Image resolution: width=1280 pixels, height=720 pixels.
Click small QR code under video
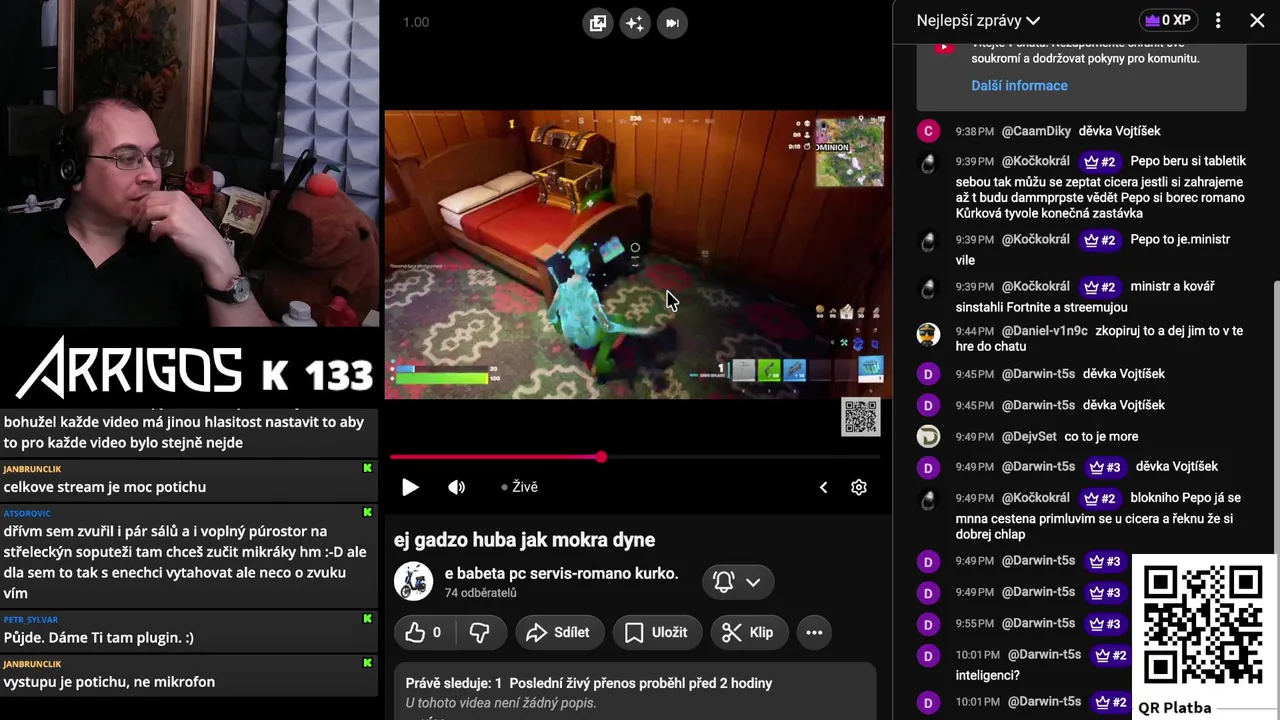[x=860, y=417]
